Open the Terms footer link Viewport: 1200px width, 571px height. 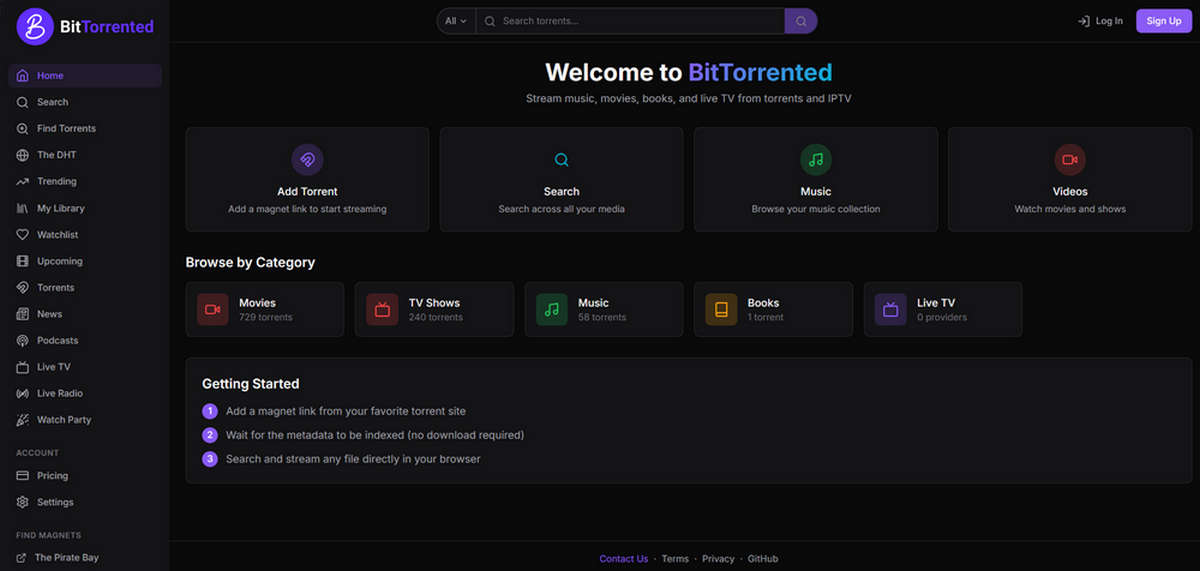click(675, 559)
